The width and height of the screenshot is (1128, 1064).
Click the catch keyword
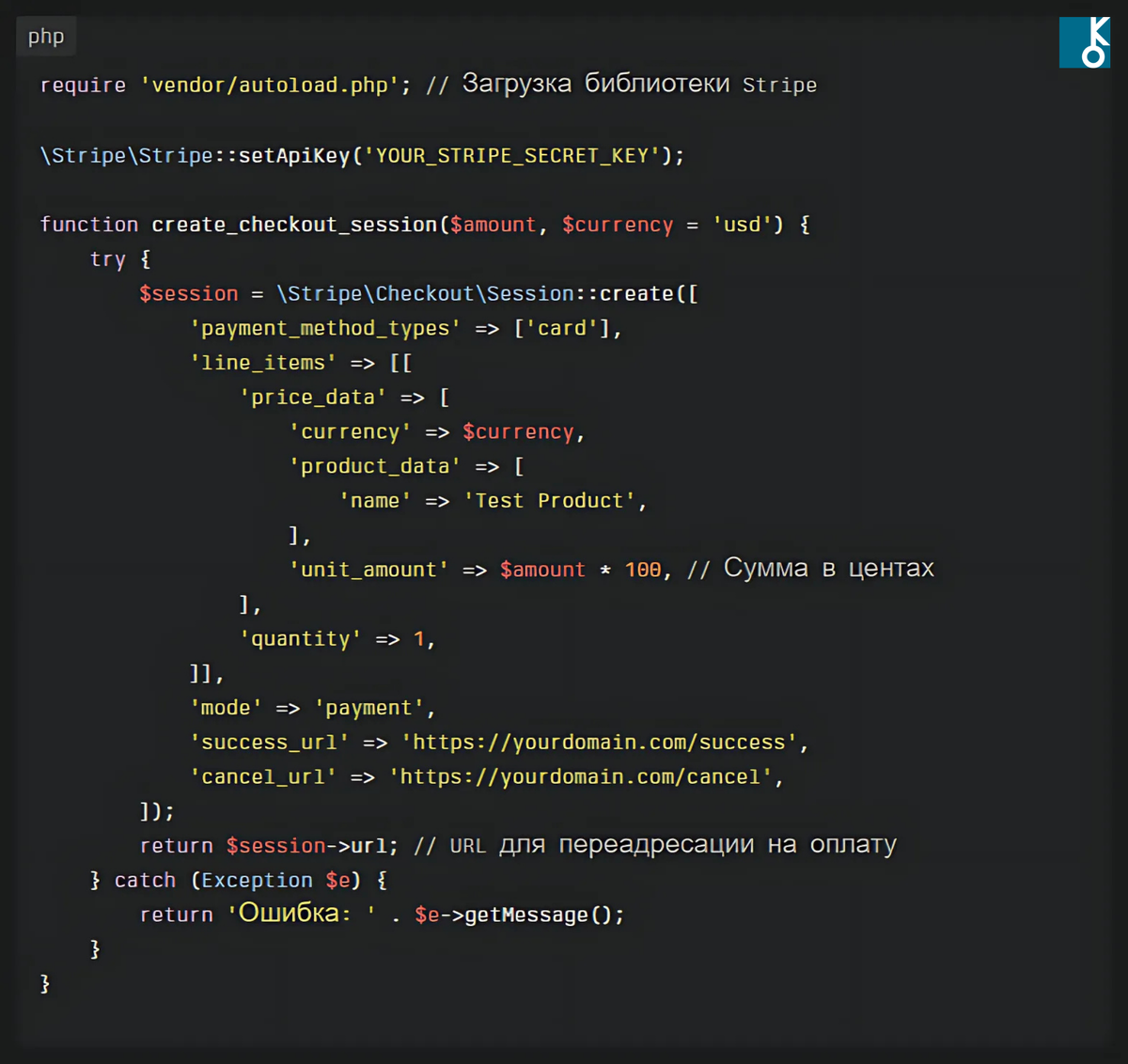pyautogui.click(x=145, y=881)
